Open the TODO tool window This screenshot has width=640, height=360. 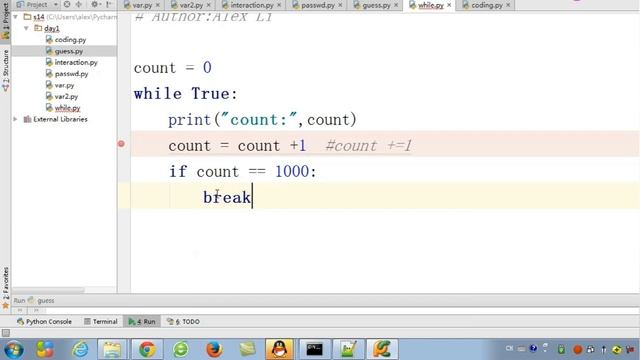pyautogui.click(x=183, y=322)
